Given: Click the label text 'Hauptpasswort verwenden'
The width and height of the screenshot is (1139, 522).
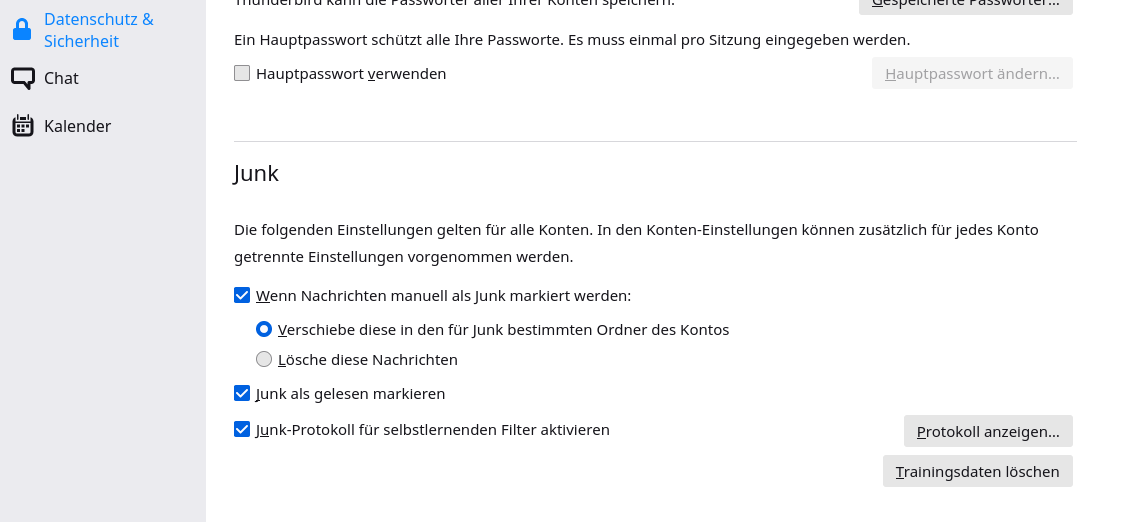Looking at the screenshot, I should (351, 73).
